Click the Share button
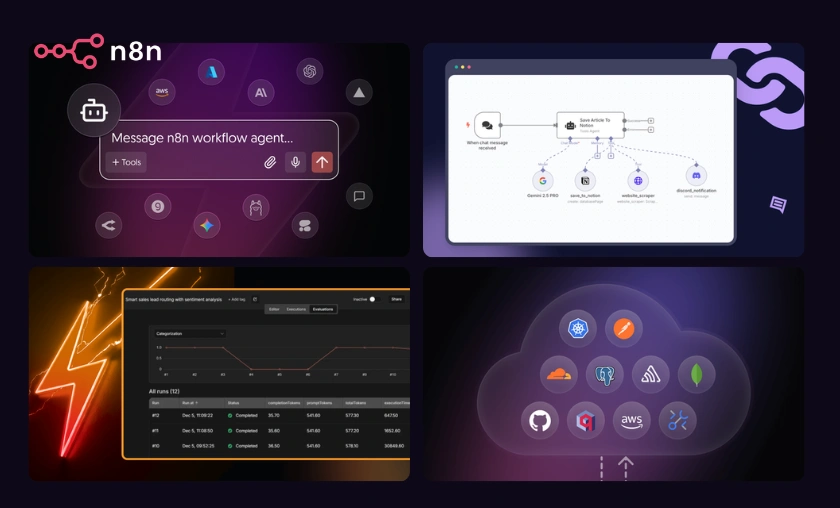The image size is (840, 508). point(396,299)
